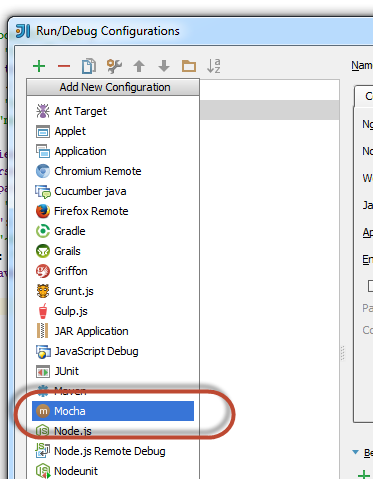Select JavaScript Debug configuration
Image resolution: width=373 pixels, height=479 pixels.
coord(113,351)
